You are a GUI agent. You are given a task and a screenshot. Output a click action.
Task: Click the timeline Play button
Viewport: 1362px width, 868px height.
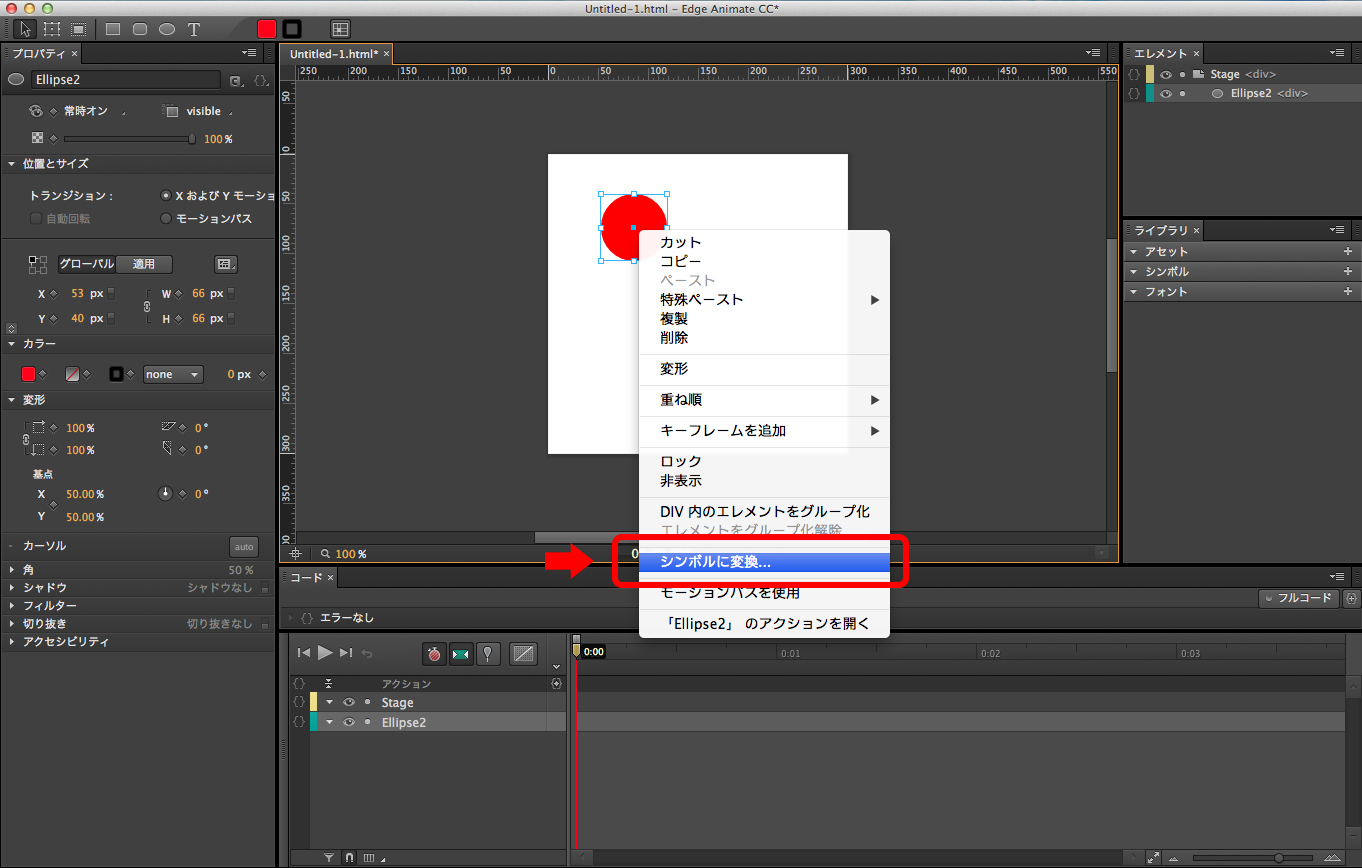click(325, 652)
